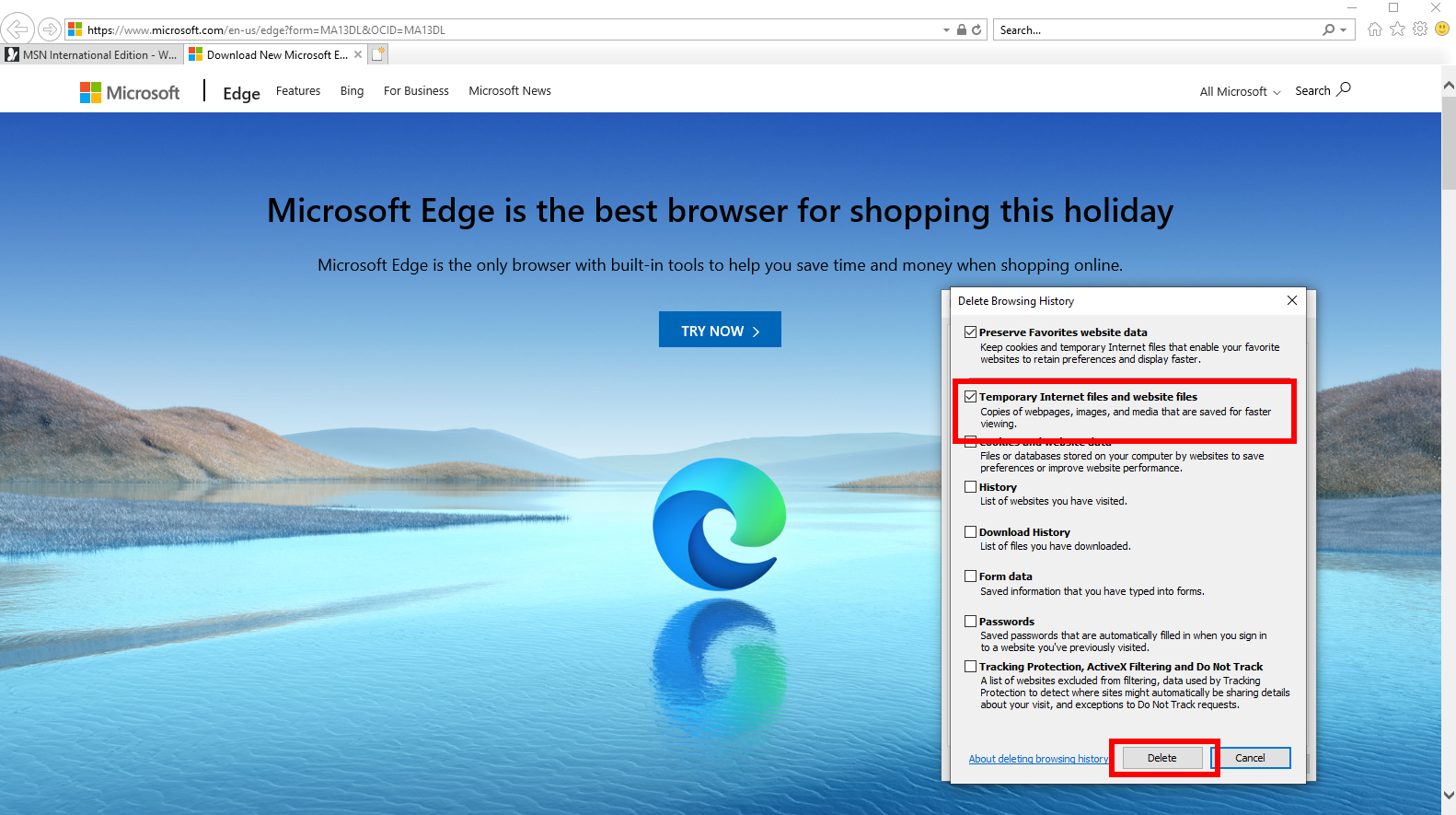
Task: Click the browser Forward arrow button
Action: point(49,29)
